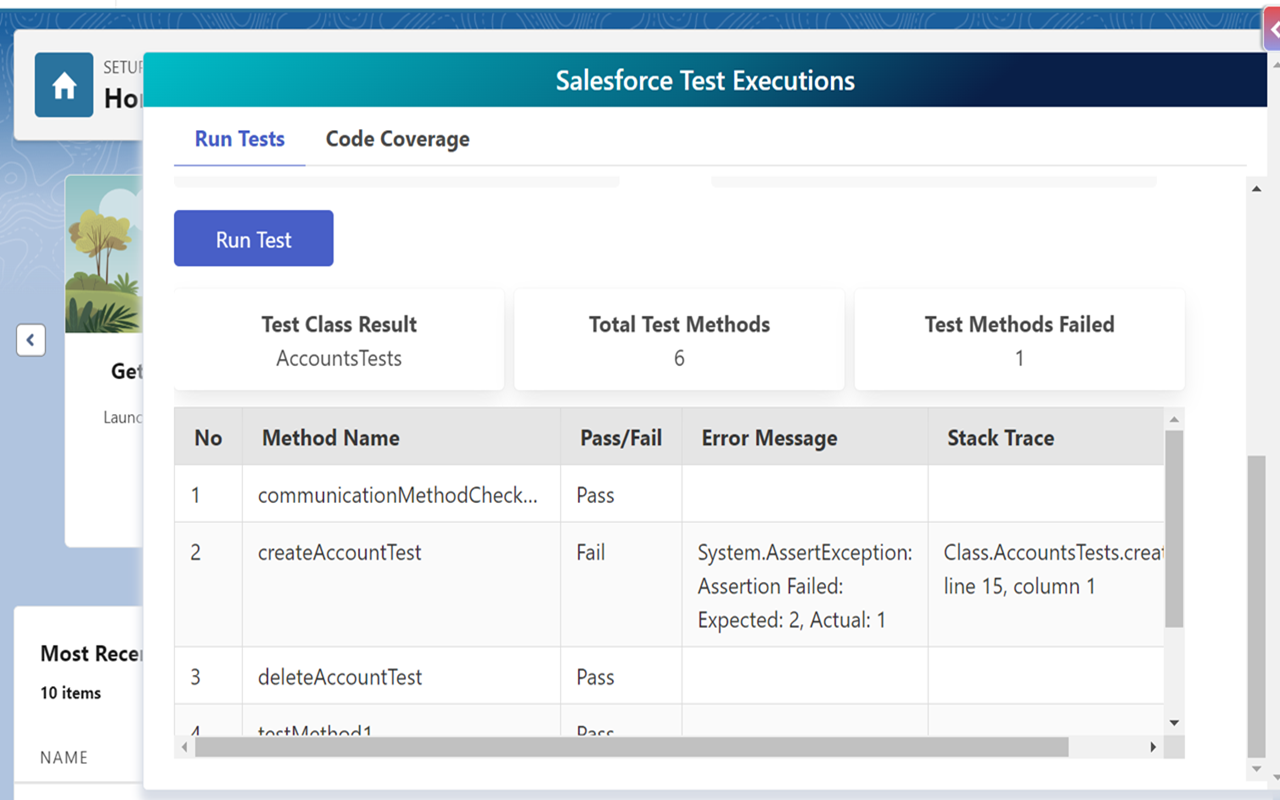Viewport: 1280px width, 800px height.
Task: Switch to the Run Tests tab
Action: point(240,139)
